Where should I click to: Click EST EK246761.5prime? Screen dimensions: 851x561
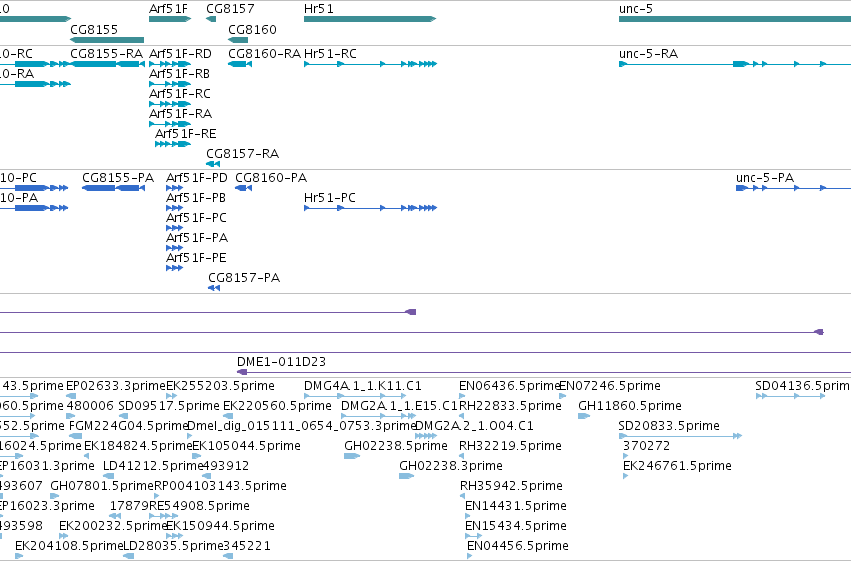677,466
